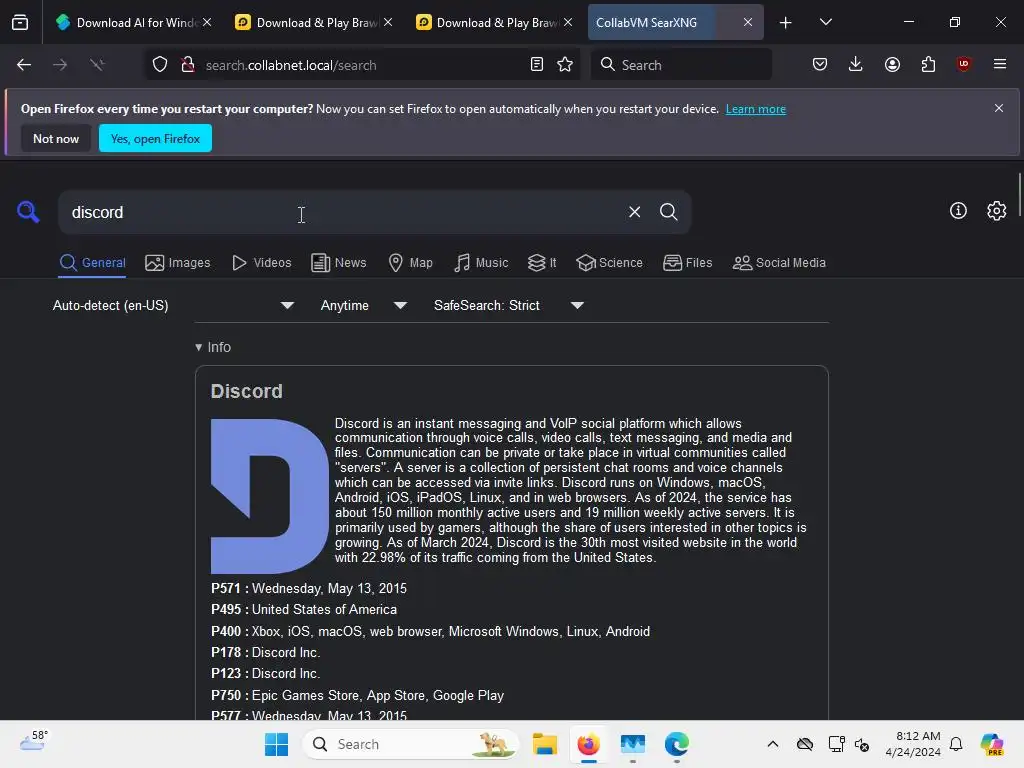1024x768 pixels.
Task: Select 'P495 : United States of America' text
Action: (x=304, y=609)
